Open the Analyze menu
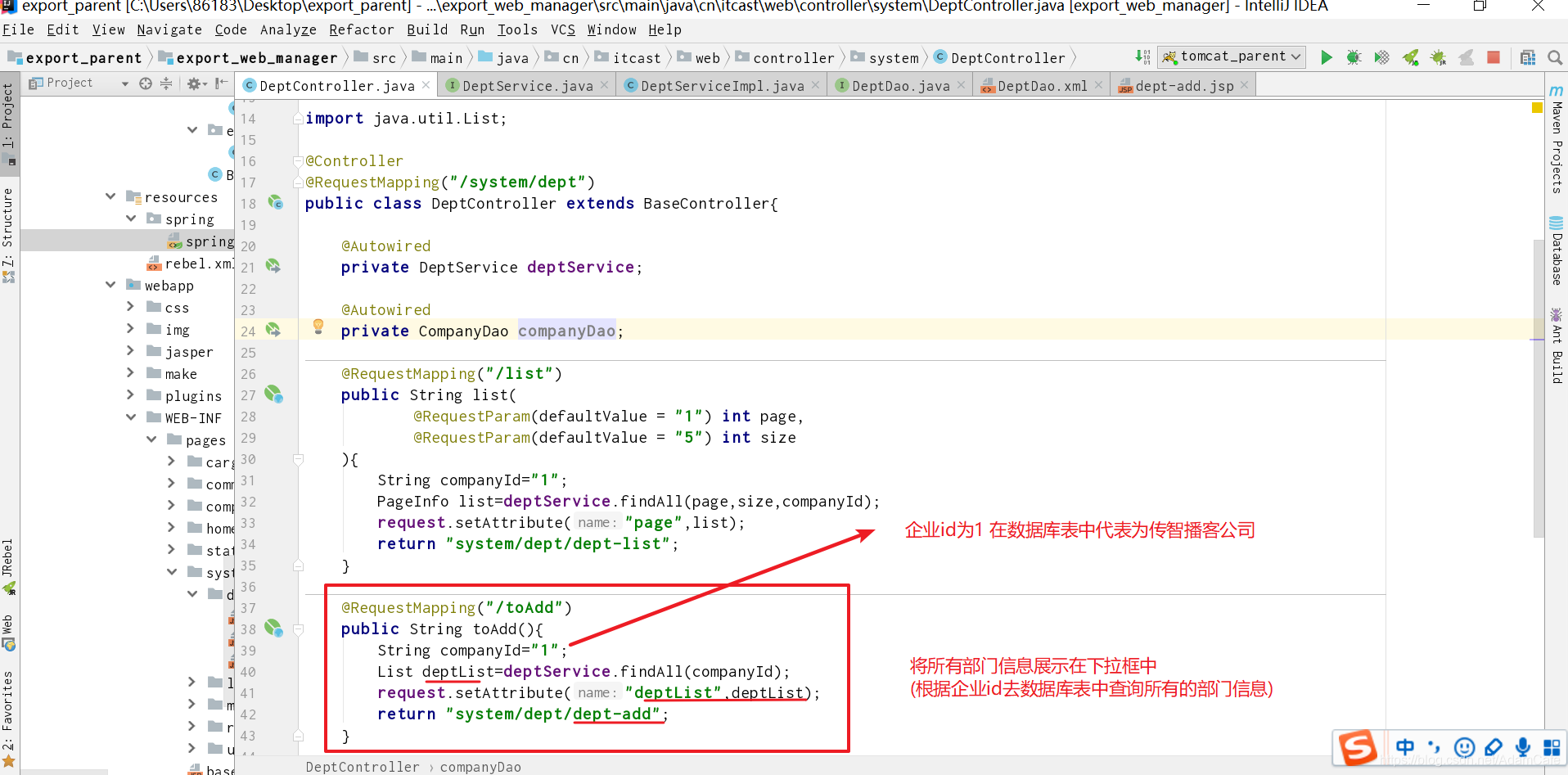 click(x=288, y=29)
